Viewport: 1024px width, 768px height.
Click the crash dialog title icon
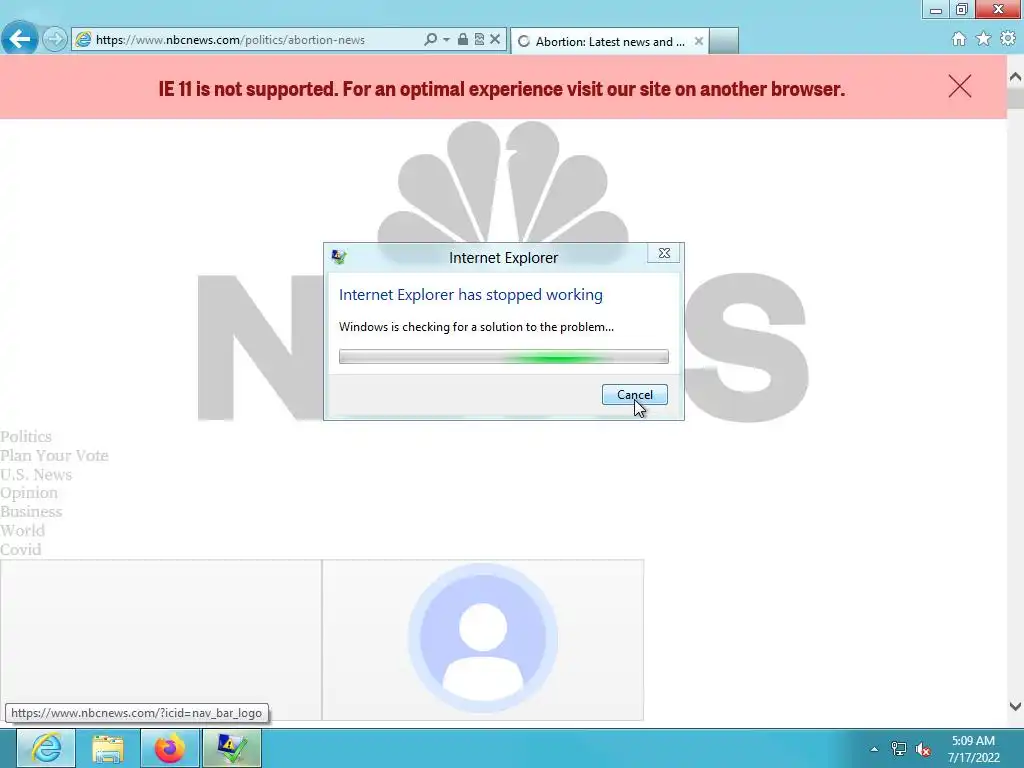click(339, 257)
